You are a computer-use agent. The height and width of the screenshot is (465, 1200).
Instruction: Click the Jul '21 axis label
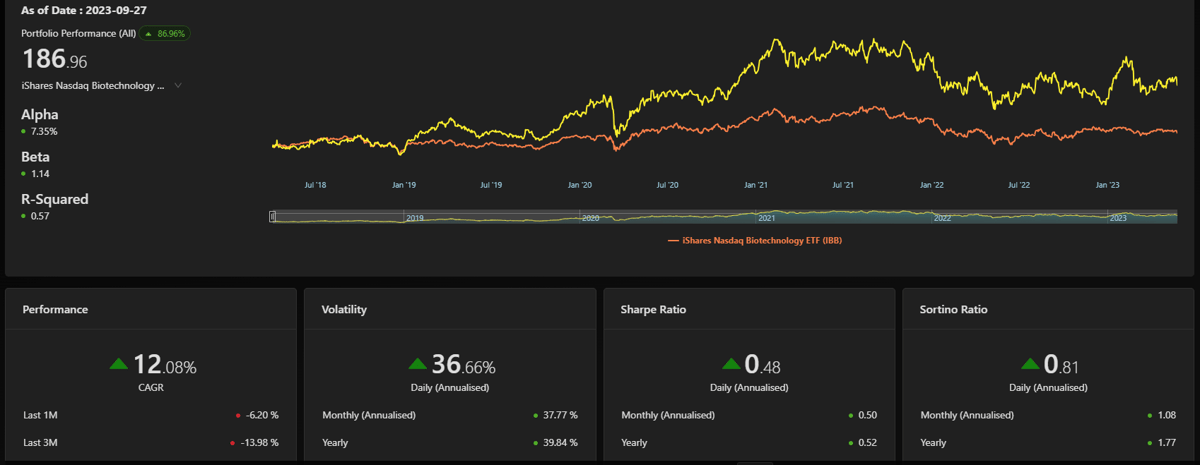[x=843, y=185]
